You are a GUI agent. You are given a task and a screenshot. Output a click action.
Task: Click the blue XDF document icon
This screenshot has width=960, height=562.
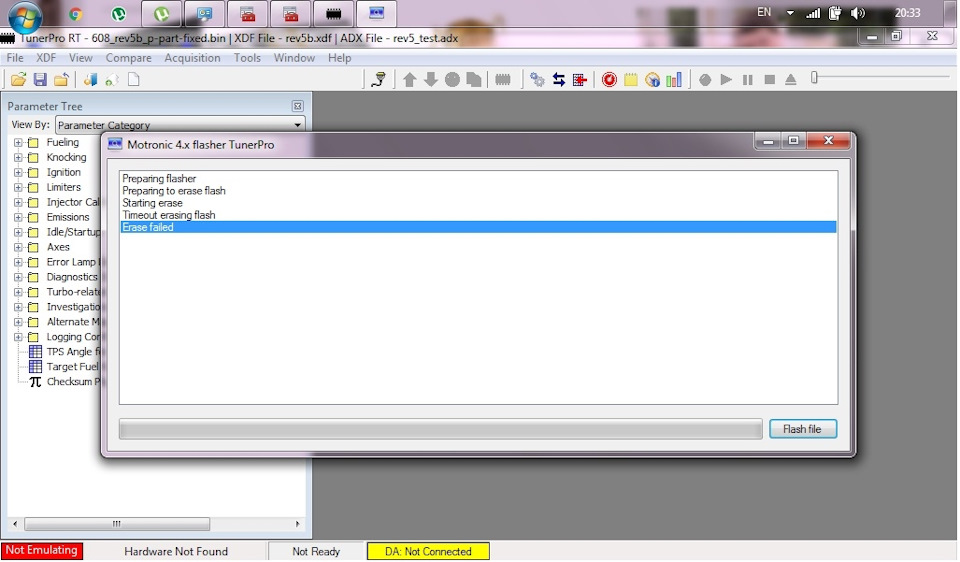91,80
